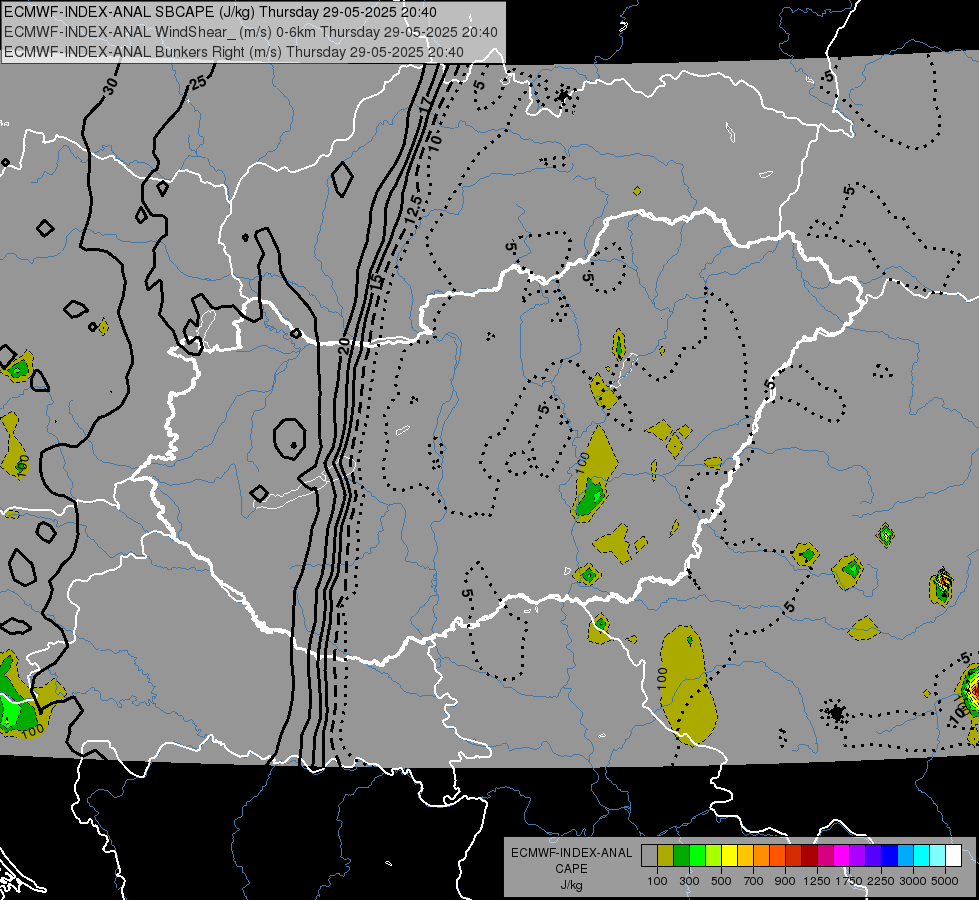Pick the dark green legend swatch
The image size is (979, 900).
pos(681,855)
